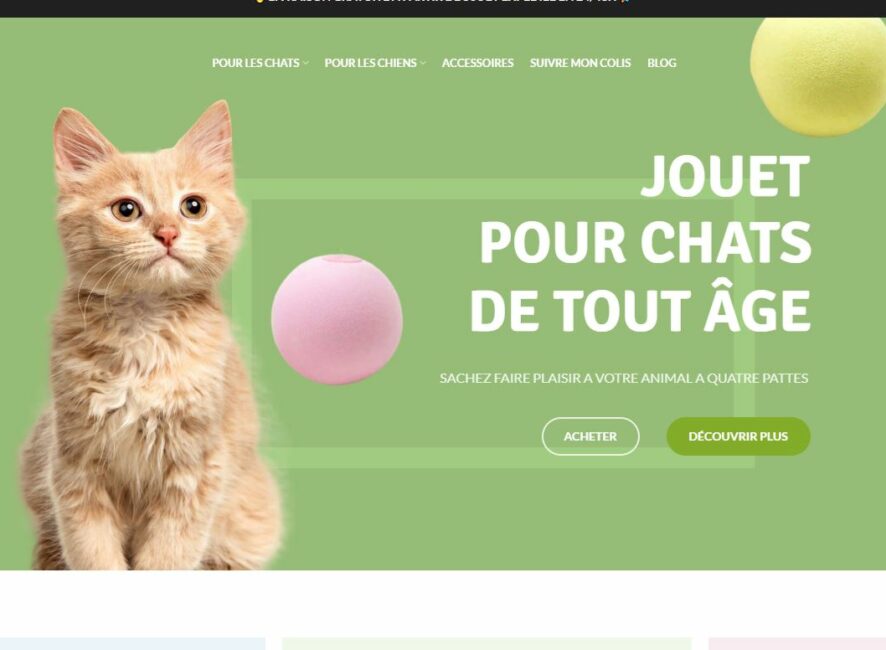The width and height of the screenshot is (886, 650).
Task: Go to the Accessoires page
Action: (x=477, y=63)
